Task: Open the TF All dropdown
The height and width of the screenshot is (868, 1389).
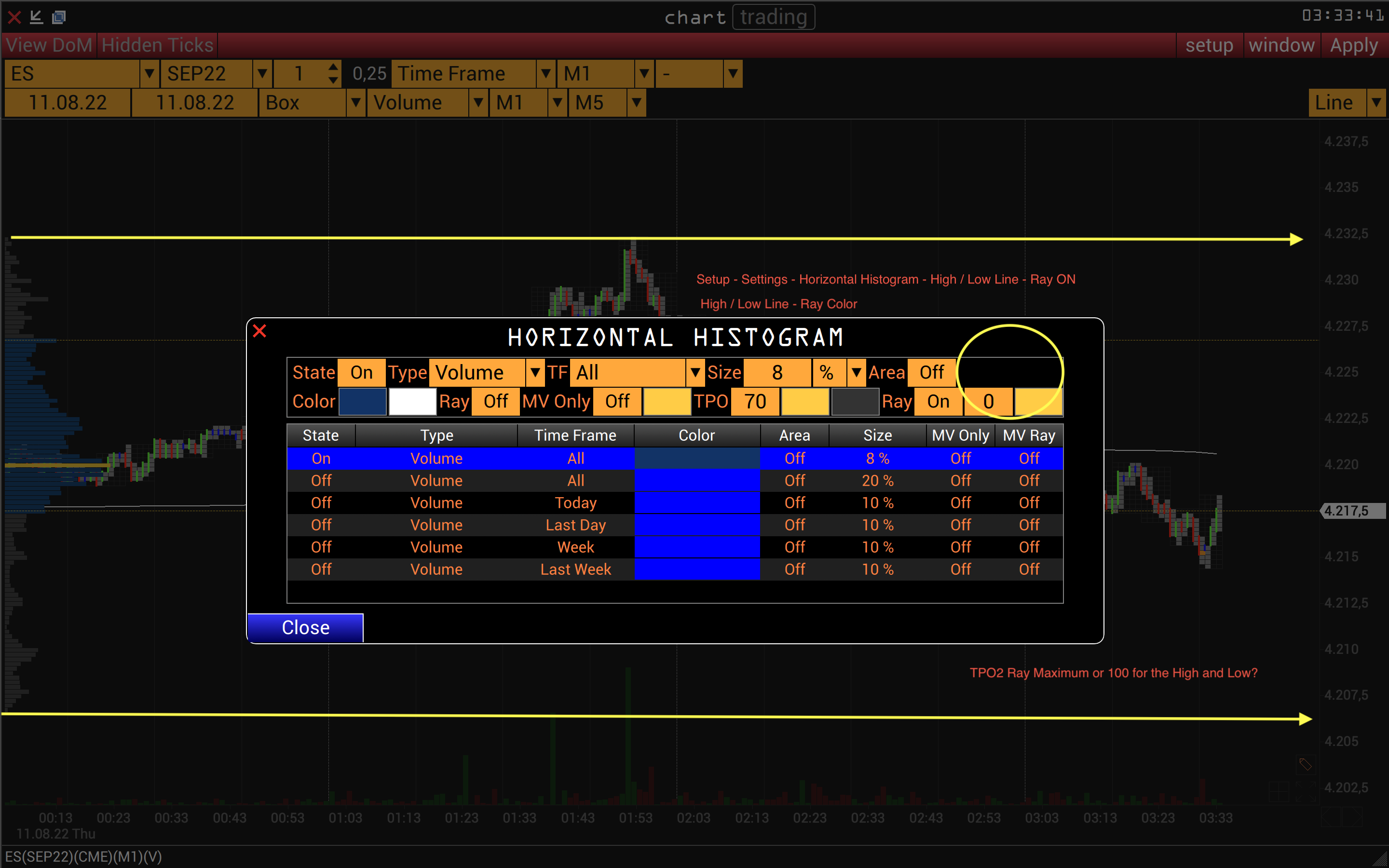Action: pos(695,373)
